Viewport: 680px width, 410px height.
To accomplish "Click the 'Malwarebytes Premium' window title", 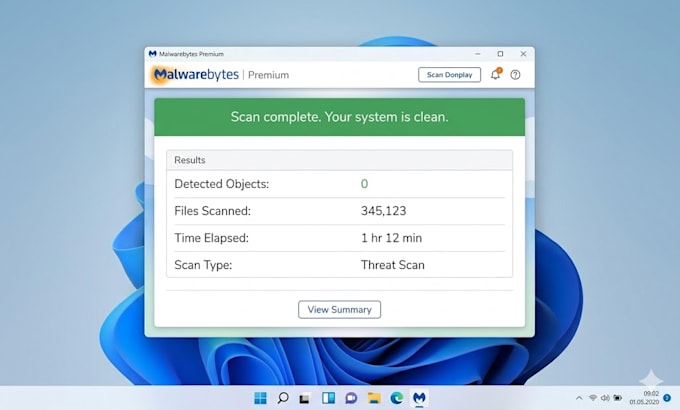I will pyautogui.click(x=191, y=54).
